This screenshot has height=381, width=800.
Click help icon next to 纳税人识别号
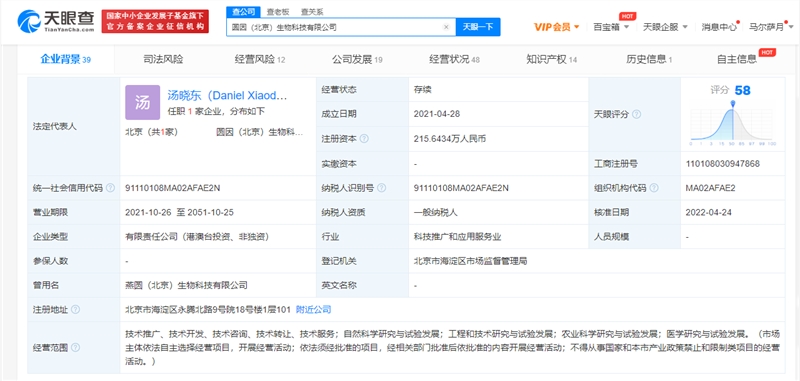382,188
